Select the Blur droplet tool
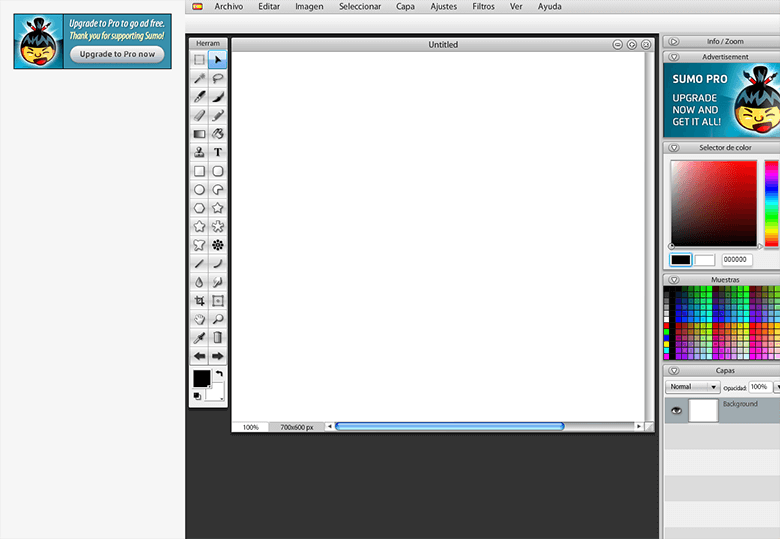This screenshot has width=780, height=539. point(199,282)
